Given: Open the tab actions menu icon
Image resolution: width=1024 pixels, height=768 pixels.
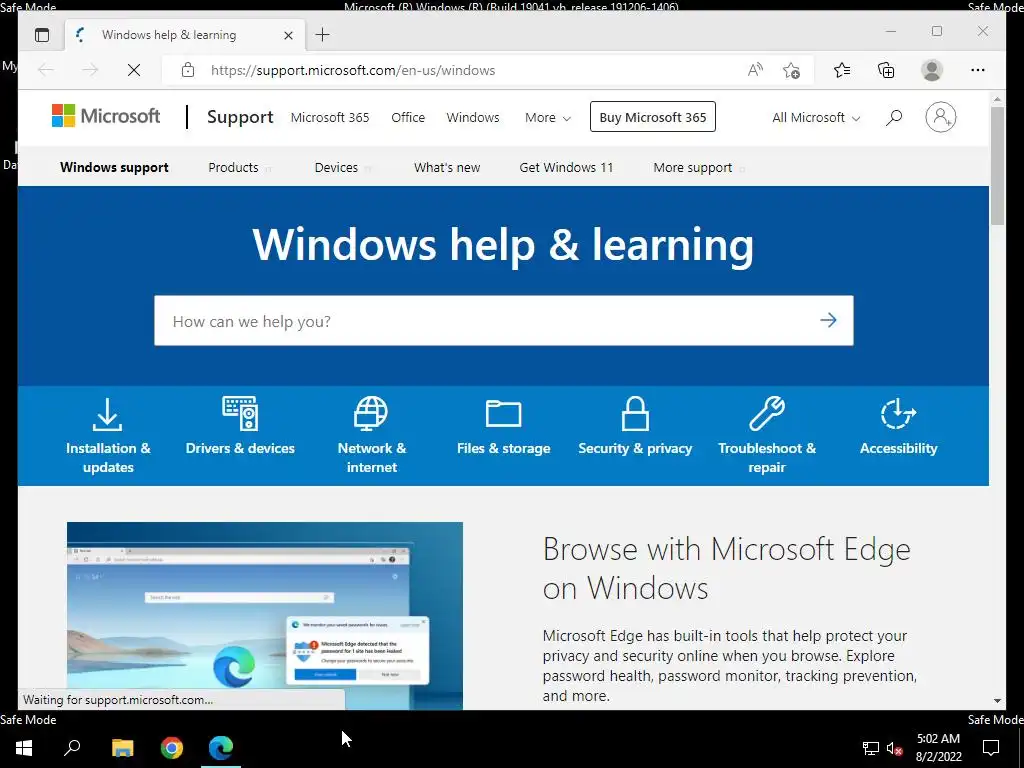Looking at the screenshot, I should tap(42, 35).
